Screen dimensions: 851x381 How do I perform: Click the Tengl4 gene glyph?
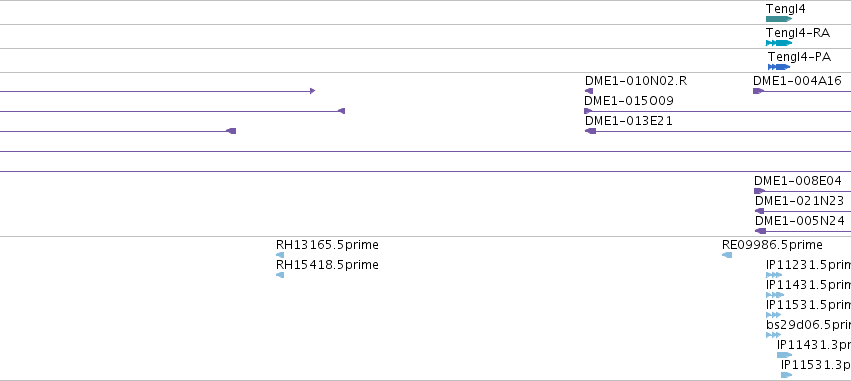tap(779, 19)
